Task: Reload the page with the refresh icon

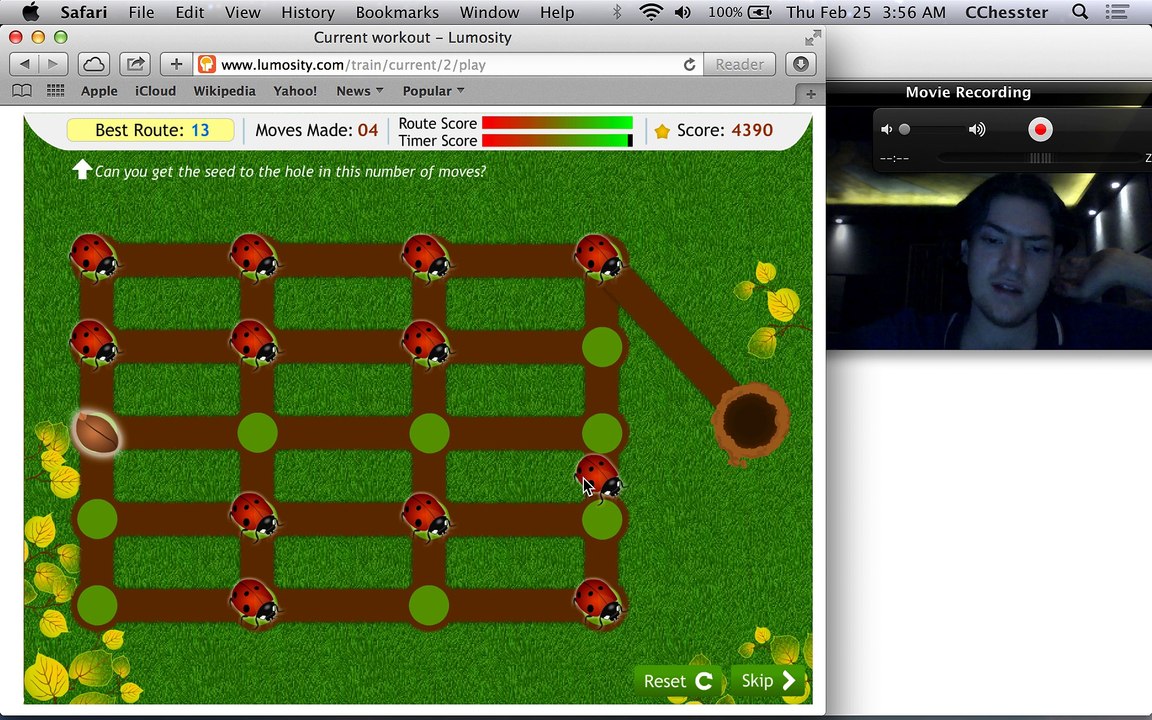Action: [x=689, y=65]
